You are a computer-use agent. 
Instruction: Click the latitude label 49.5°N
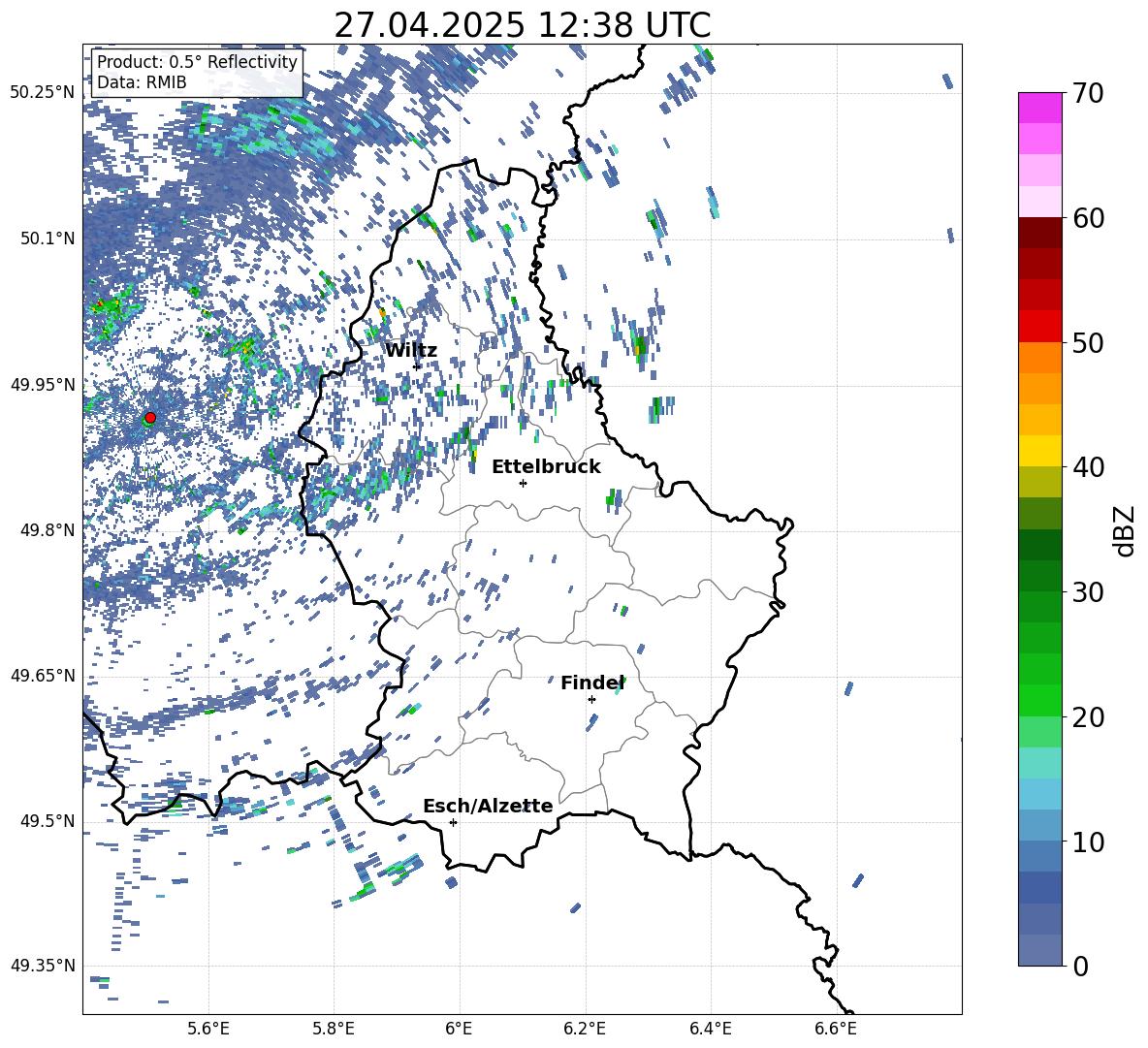point(47,821)
